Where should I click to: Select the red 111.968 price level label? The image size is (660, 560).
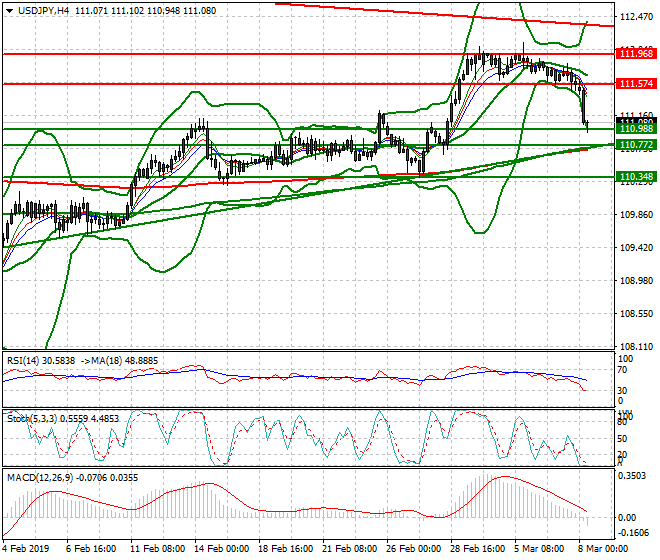[636, 53]
